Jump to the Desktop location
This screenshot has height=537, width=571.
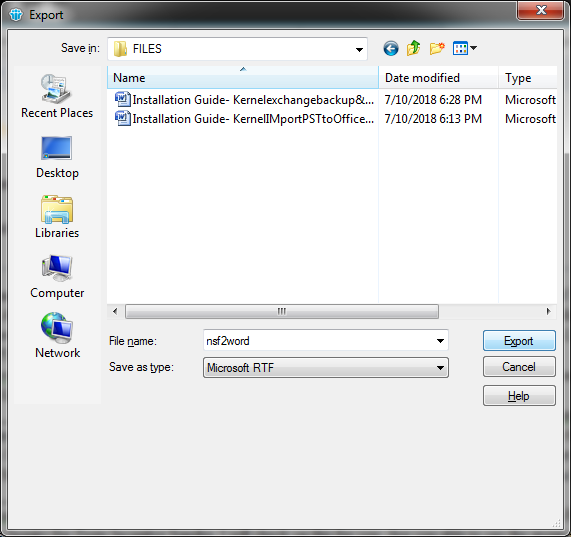[57, 157]
